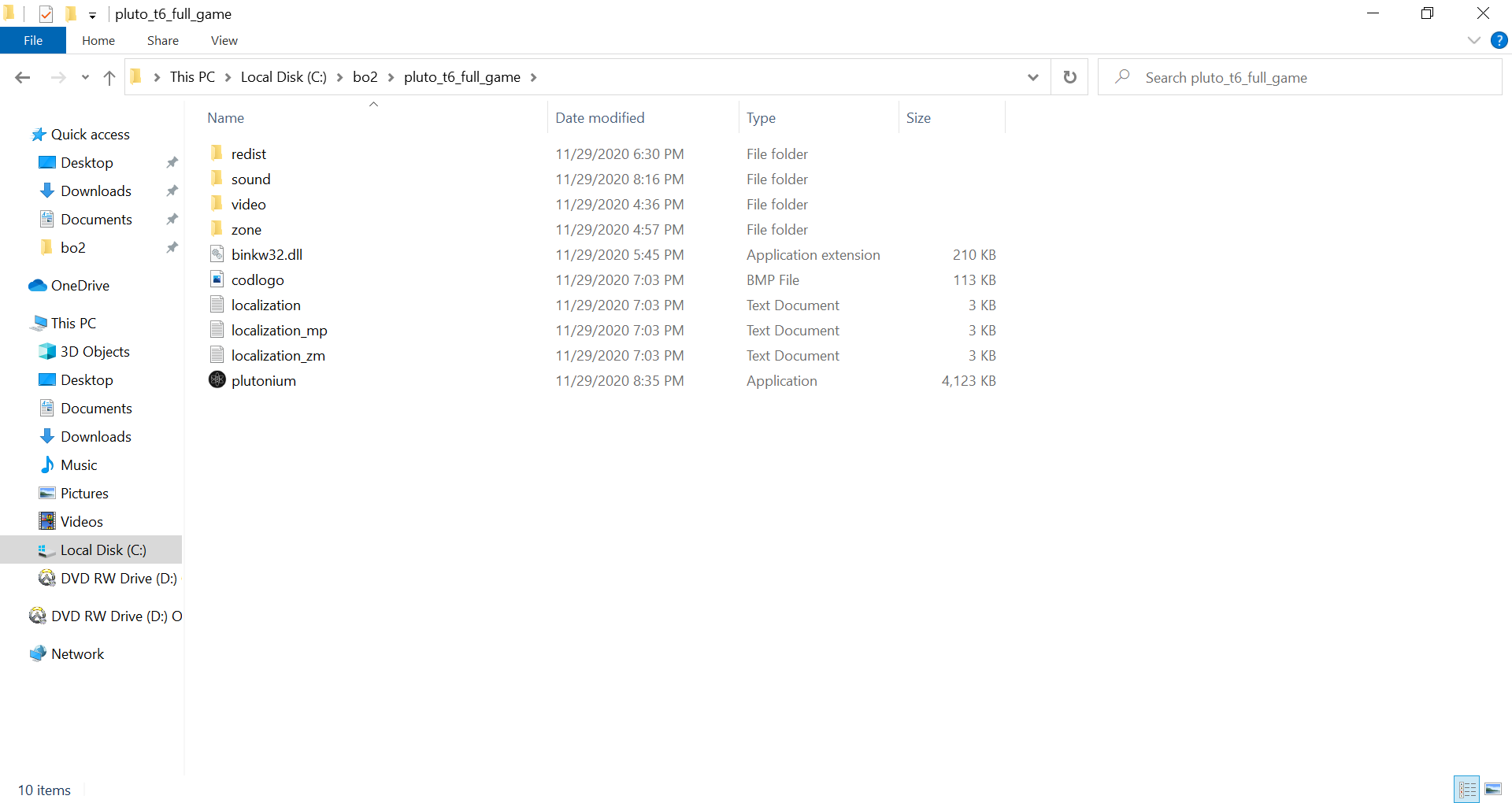This screenshot has height=803, width=1512.
Task: Click the 3D Objects cube icon
Action: 47,351
